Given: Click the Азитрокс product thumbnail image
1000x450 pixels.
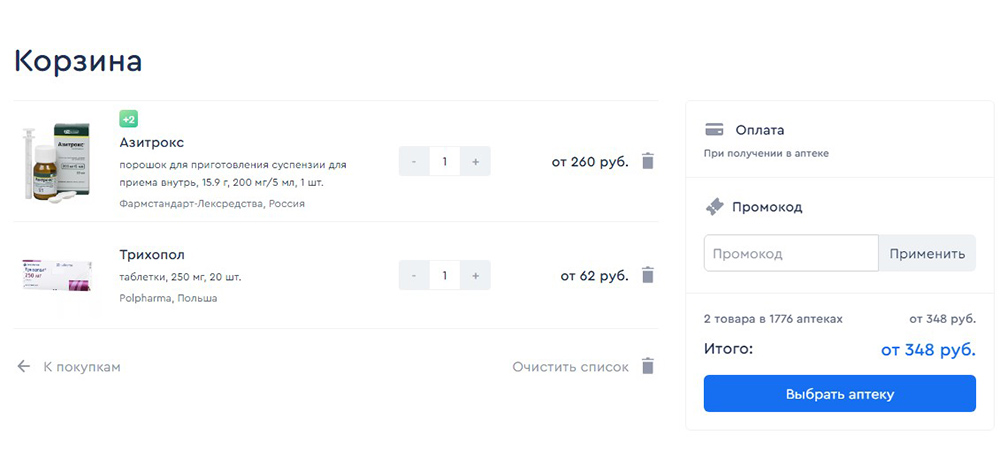Looking at the screenshot, I should pos(57,163).
